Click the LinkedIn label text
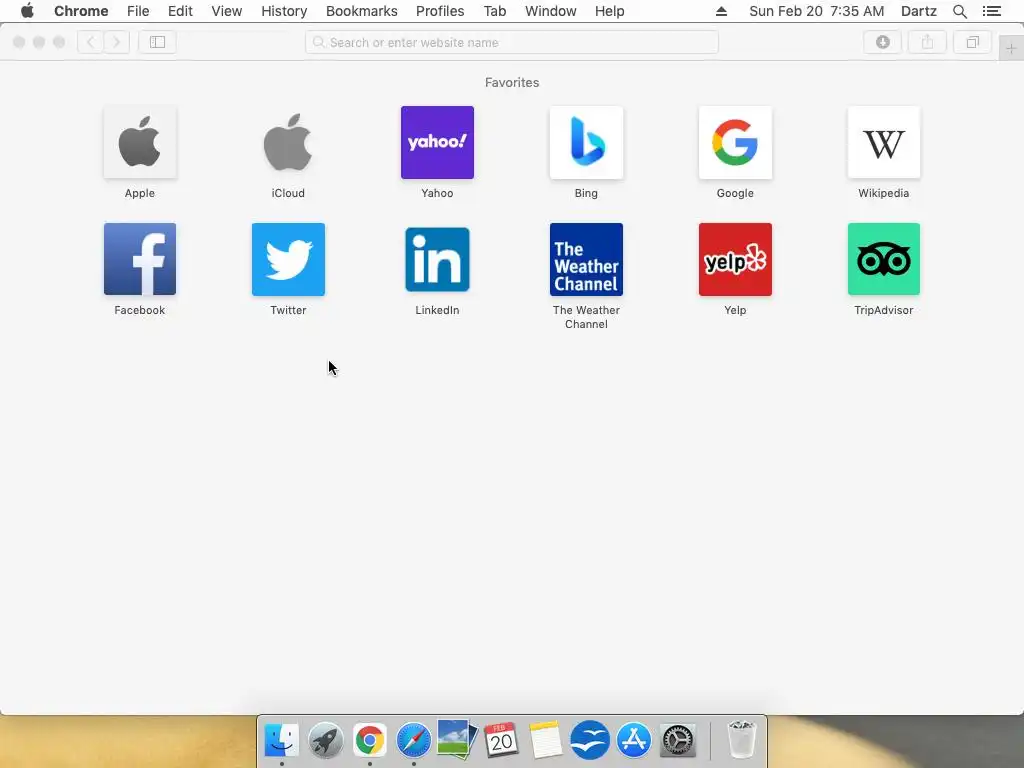Viewport: 1024px width, 768px height. click(437, 310)
